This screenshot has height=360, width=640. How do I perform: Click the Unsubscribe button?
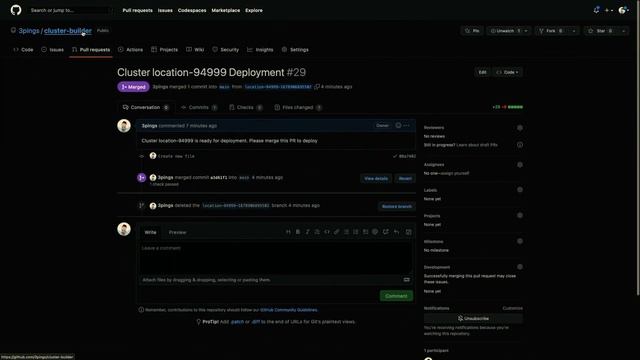coord(473,318)
